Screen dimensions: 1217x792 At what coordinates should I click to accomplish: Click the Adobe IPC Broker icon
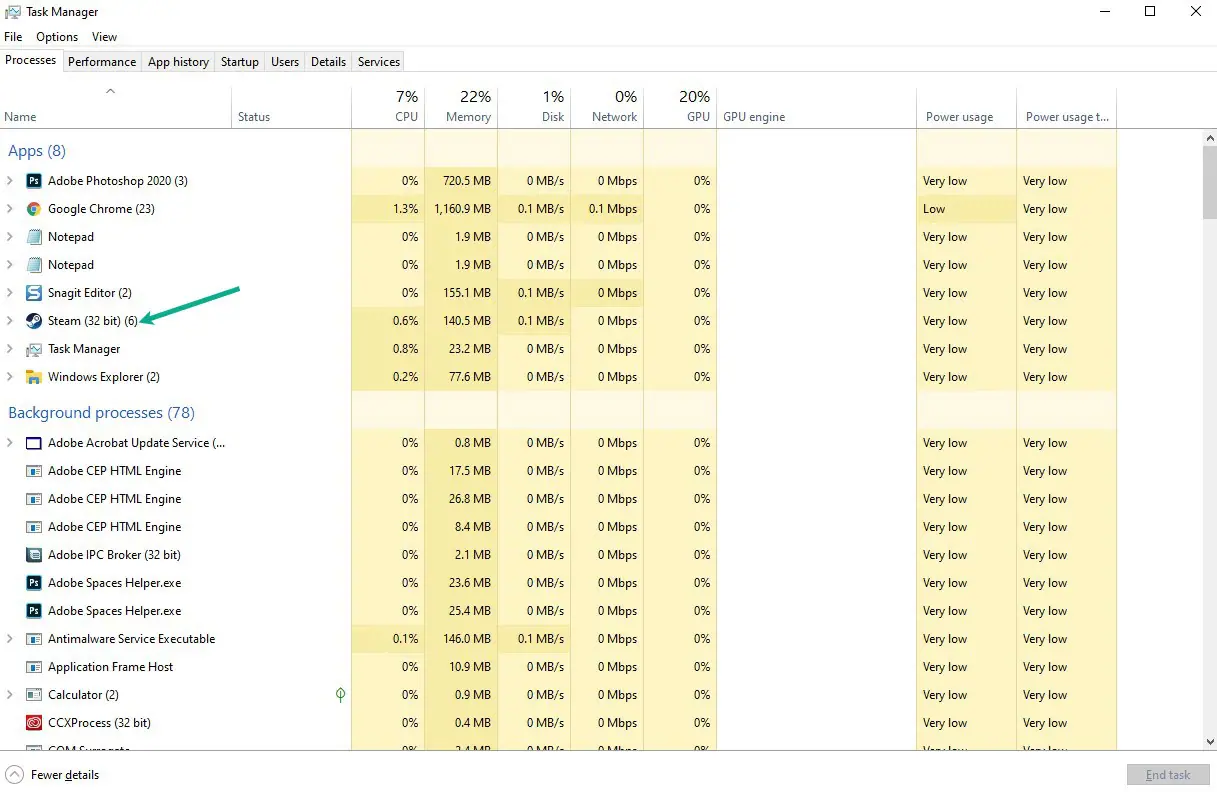coord(33,555)
